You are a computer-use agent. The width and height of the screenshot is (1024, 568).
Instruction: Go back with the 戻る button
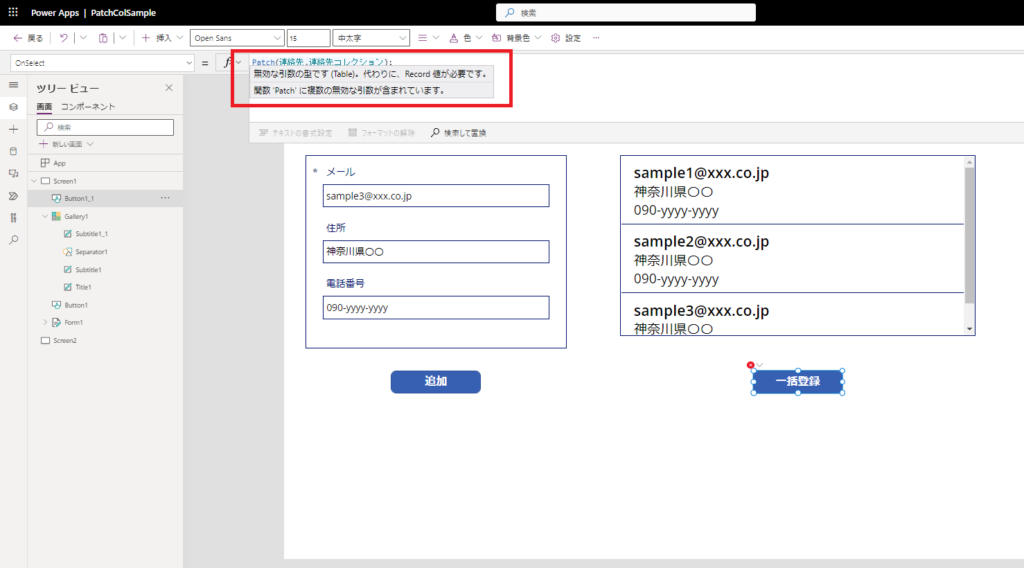(x=28, y=38)
